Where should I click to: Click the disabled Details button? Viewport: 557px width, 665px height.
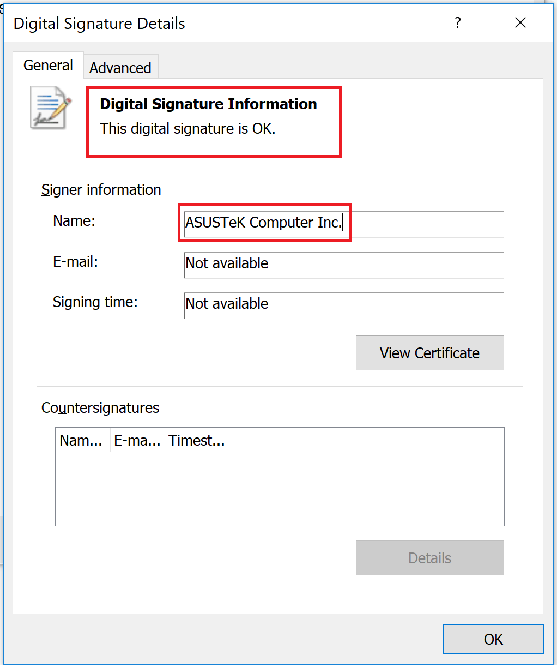click(x=430, y=557)
